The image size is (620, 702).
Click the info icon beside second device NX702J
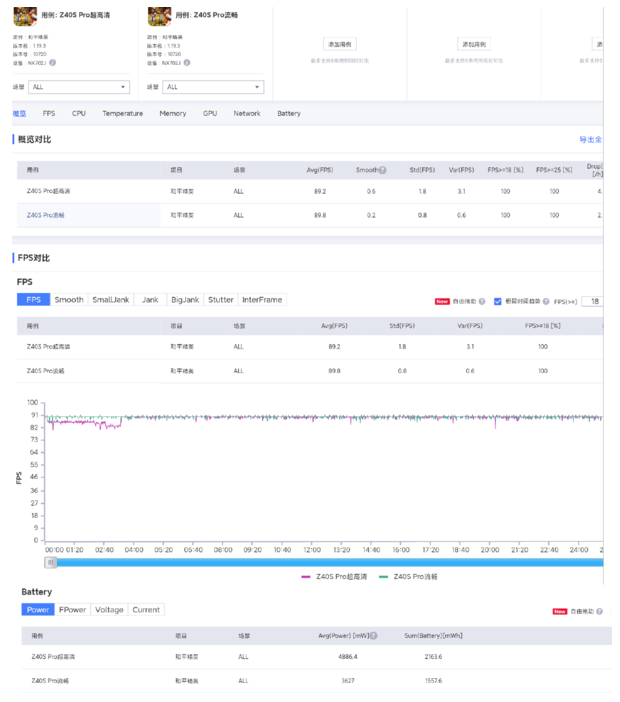coord(187,62)
